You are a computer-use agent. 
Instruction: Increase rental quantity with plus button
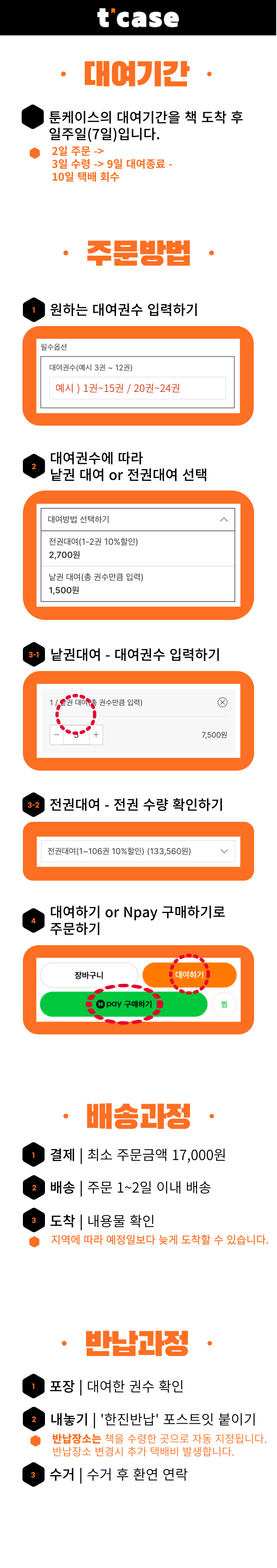[x=96, y=735]
